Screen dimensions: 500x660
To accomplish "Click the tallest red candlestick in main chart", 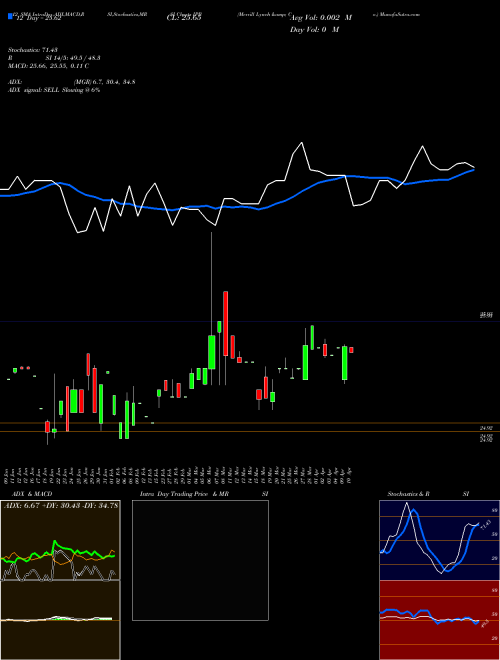I will coord(226,323).
